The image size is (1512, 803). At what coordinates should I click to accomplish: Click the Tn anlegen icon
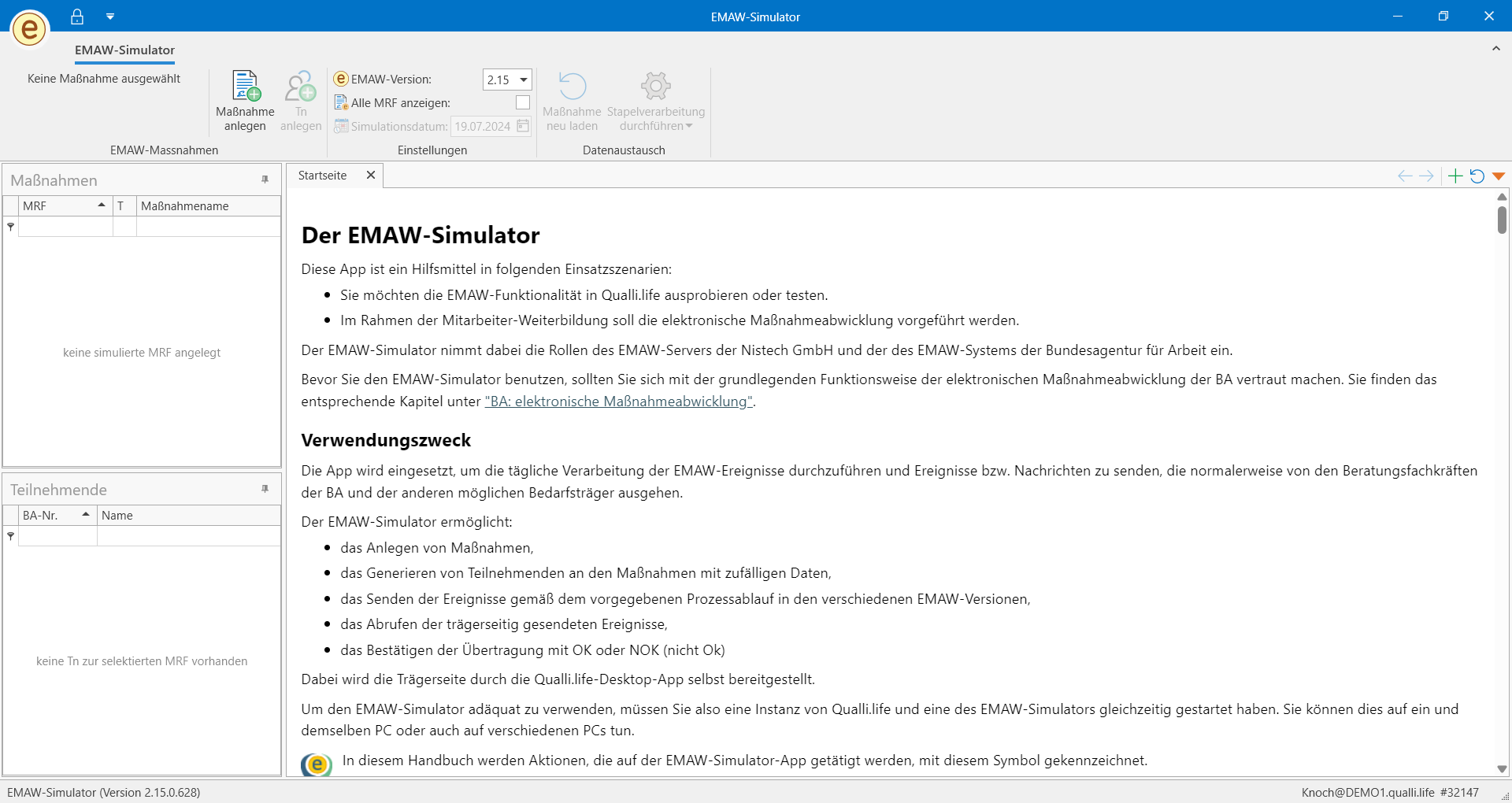click(301, 86)
